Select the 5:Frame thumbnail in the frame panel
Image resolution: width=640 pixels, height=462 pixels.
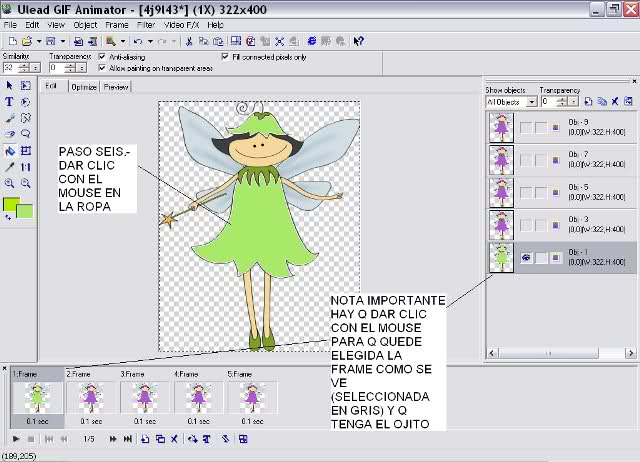pyautogui.click(x=252, y=397)
